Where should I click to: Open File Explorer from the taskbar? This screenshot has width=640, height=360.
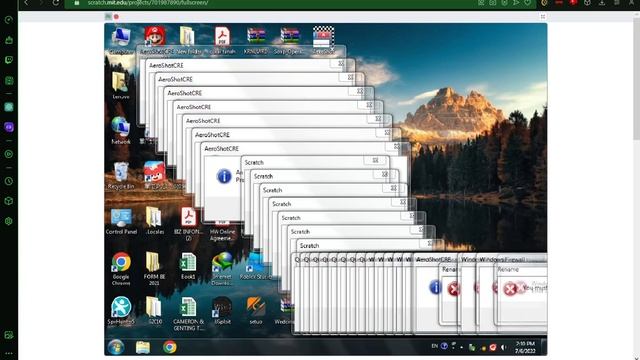(143, 347)
